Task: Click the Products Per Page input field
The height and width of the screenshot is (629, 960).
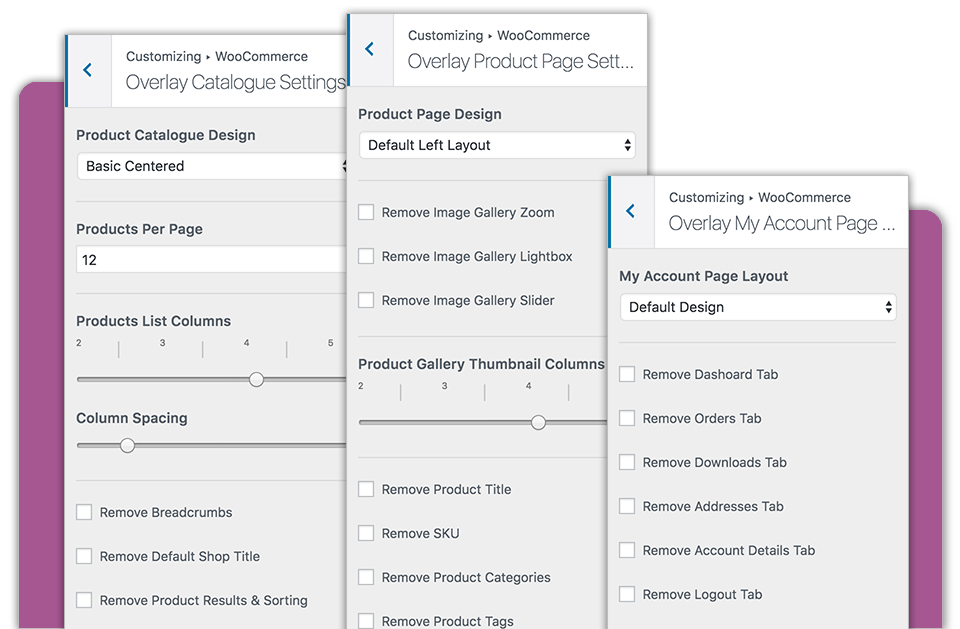Action: [212, 260]
